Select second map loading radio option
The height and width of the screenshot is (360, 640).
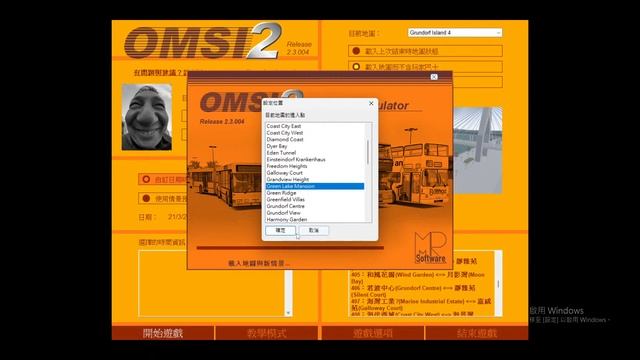click(x=356, y=67)
